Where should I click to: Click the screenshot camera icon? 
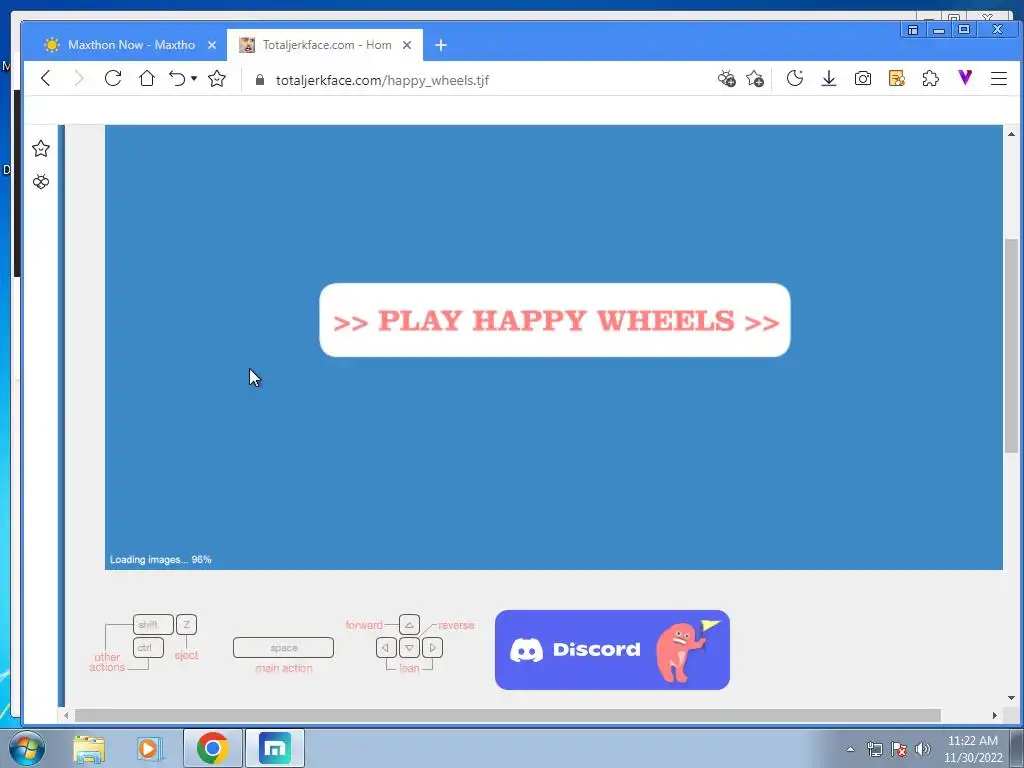pyautogui.click(x=863, y=79)
